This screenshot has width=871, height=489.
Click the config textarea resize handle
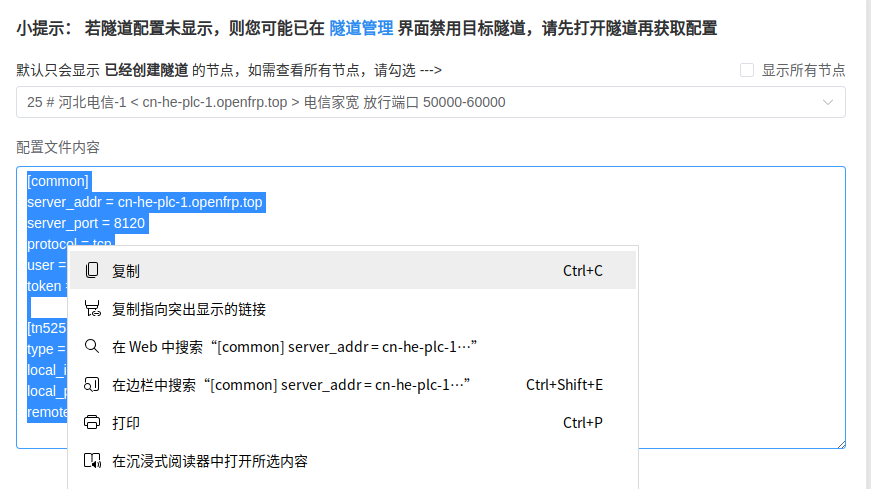[840, 443]
